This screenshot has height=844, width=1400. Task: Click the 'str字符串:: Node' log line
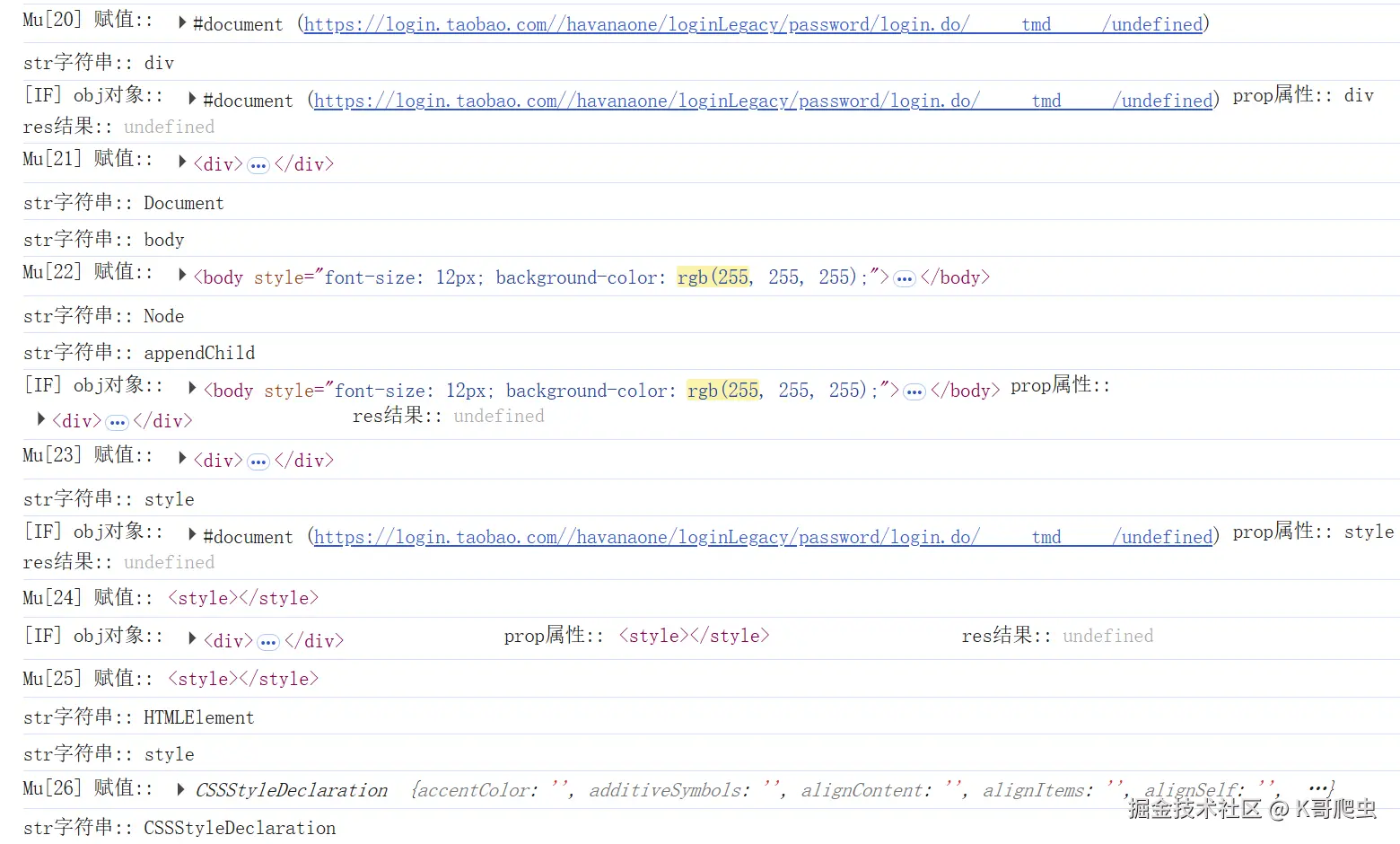tap(104, 316)
